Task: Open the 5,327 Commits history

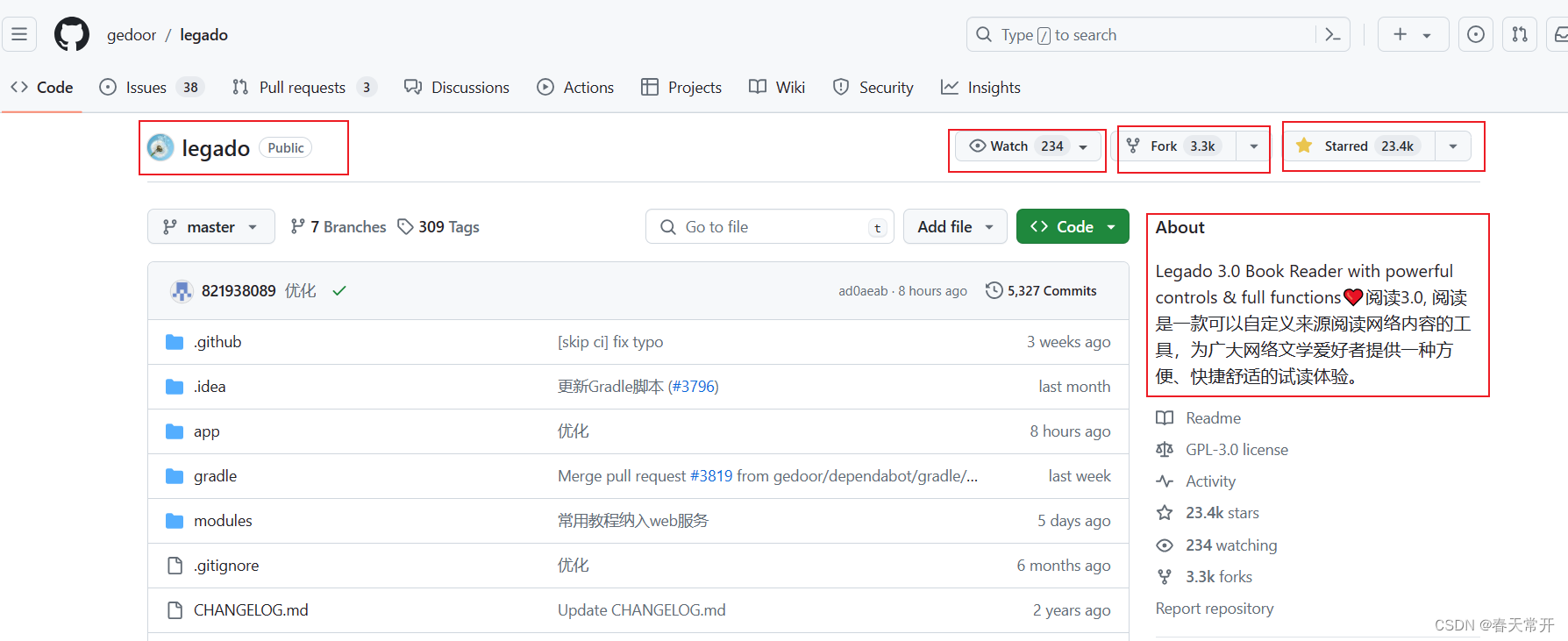Action: coord(1041,291)
